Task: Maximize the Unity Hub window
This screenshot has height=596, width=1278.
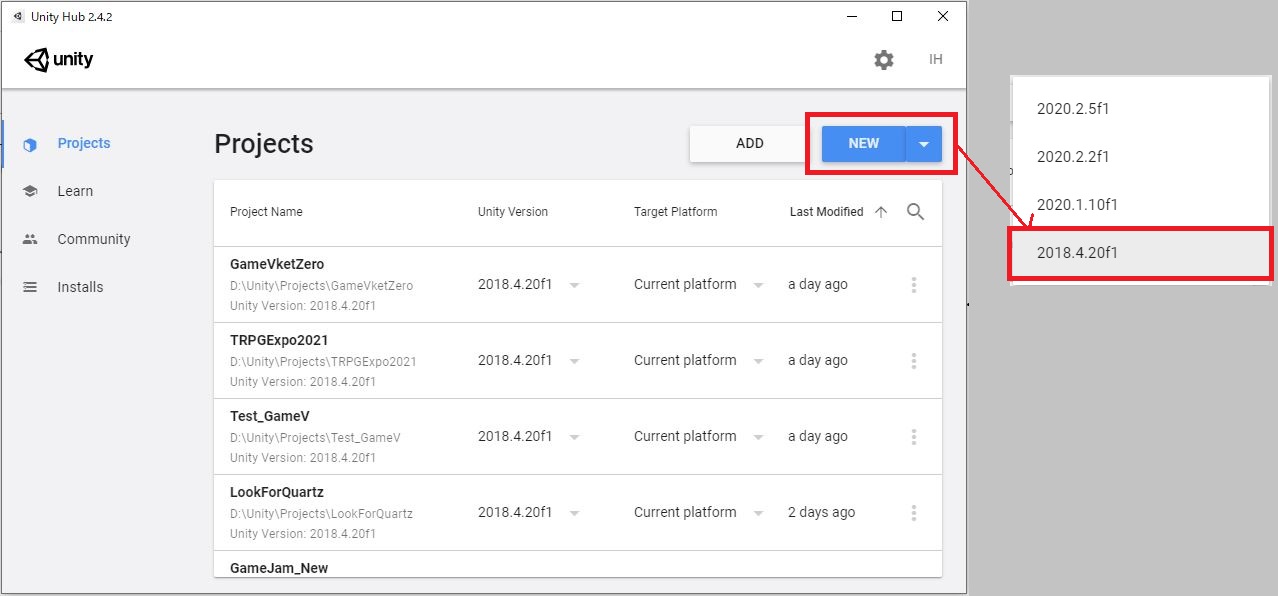Action: pos(897,16)
